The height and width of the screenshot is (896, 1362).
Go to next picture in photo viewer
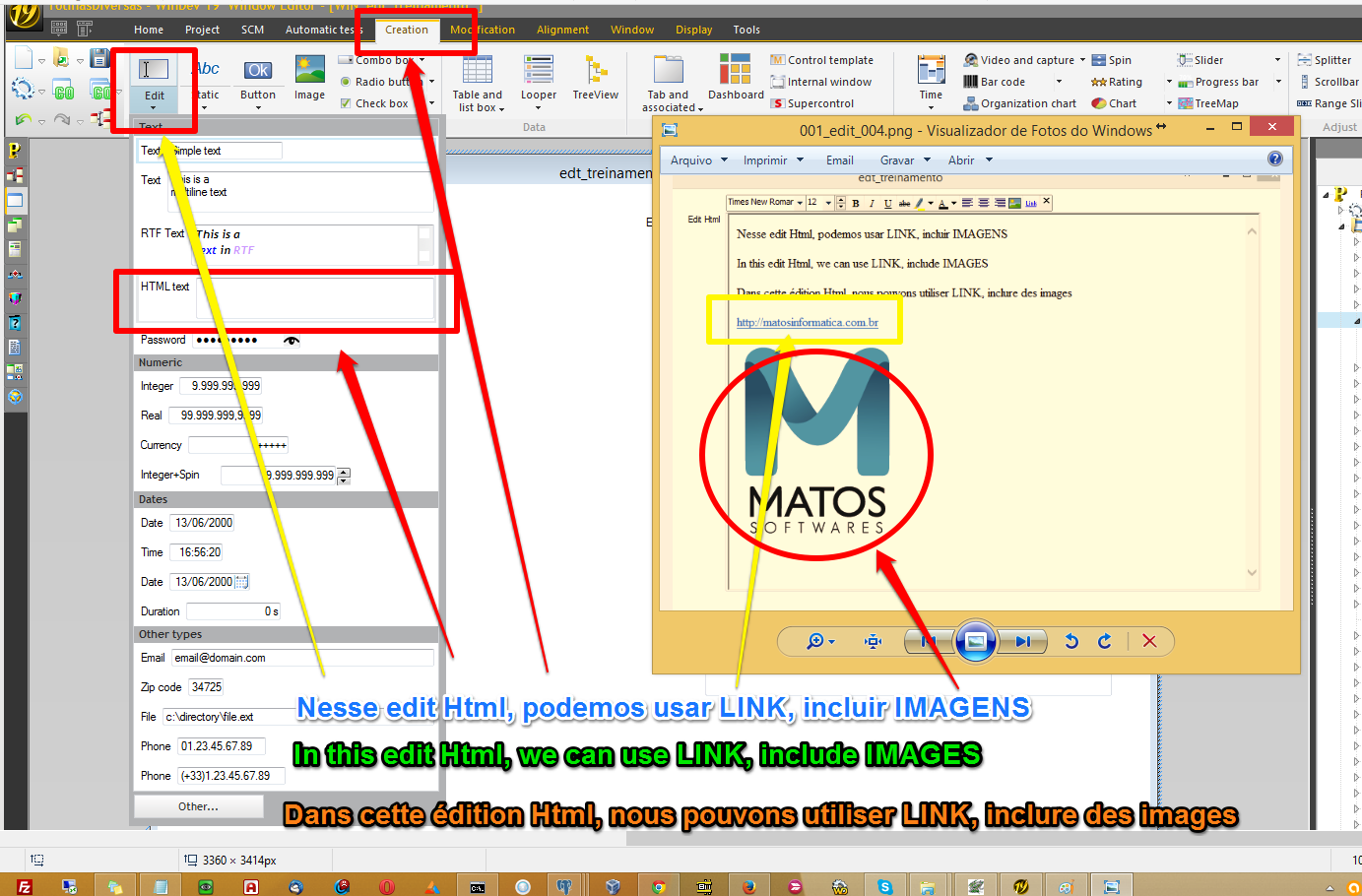[1023, 641]
